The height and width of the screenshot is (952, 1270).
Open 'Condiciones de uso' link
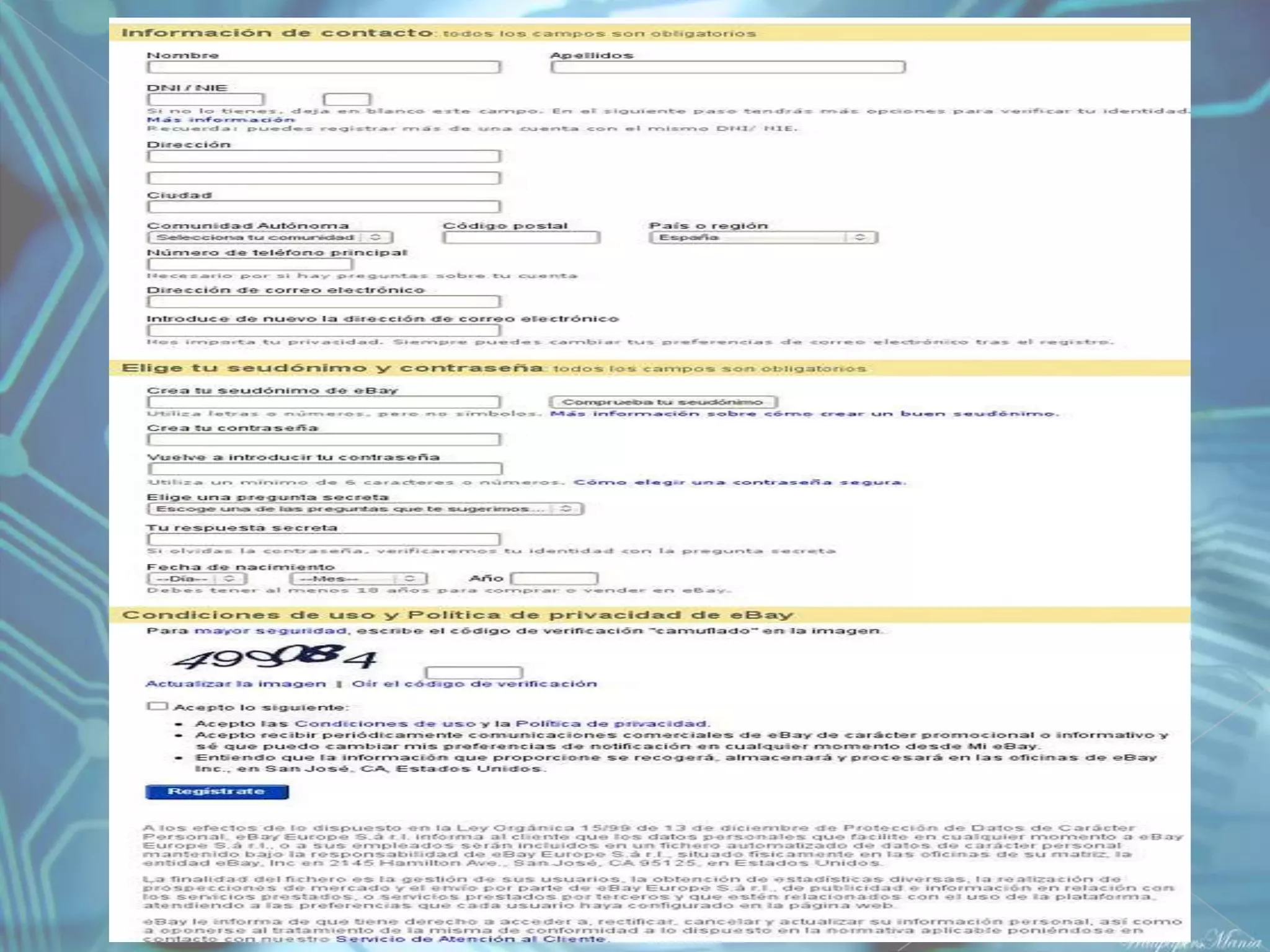point(384,723)
